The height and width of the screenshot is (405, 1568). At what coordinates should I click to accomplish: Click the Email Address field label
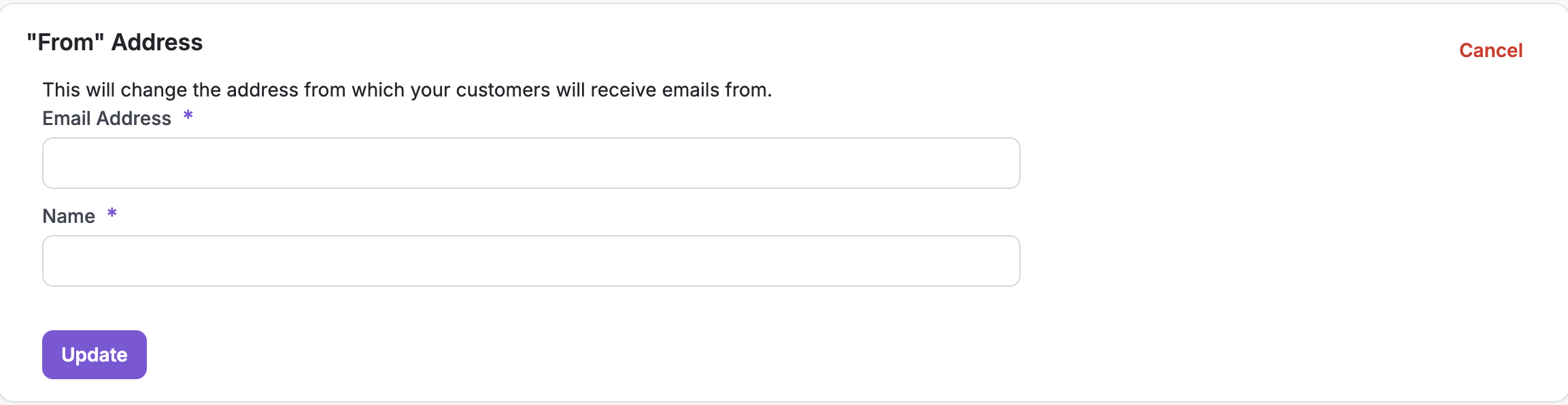(x=107, y=118)
